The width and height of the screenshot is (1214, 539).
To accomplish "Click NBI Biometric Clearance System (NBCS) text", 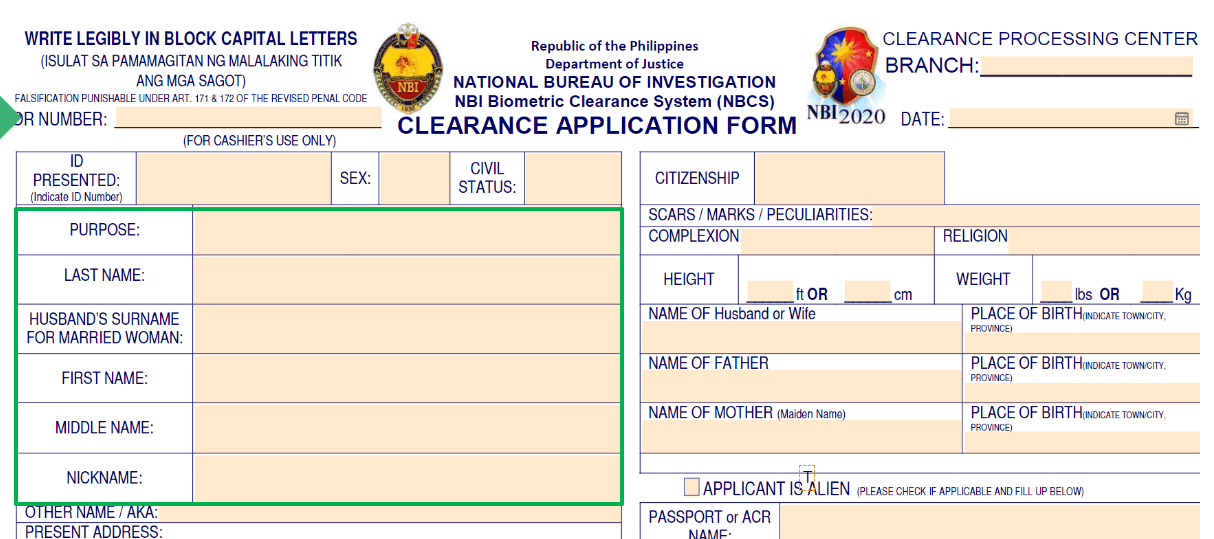I will [614, 101].
